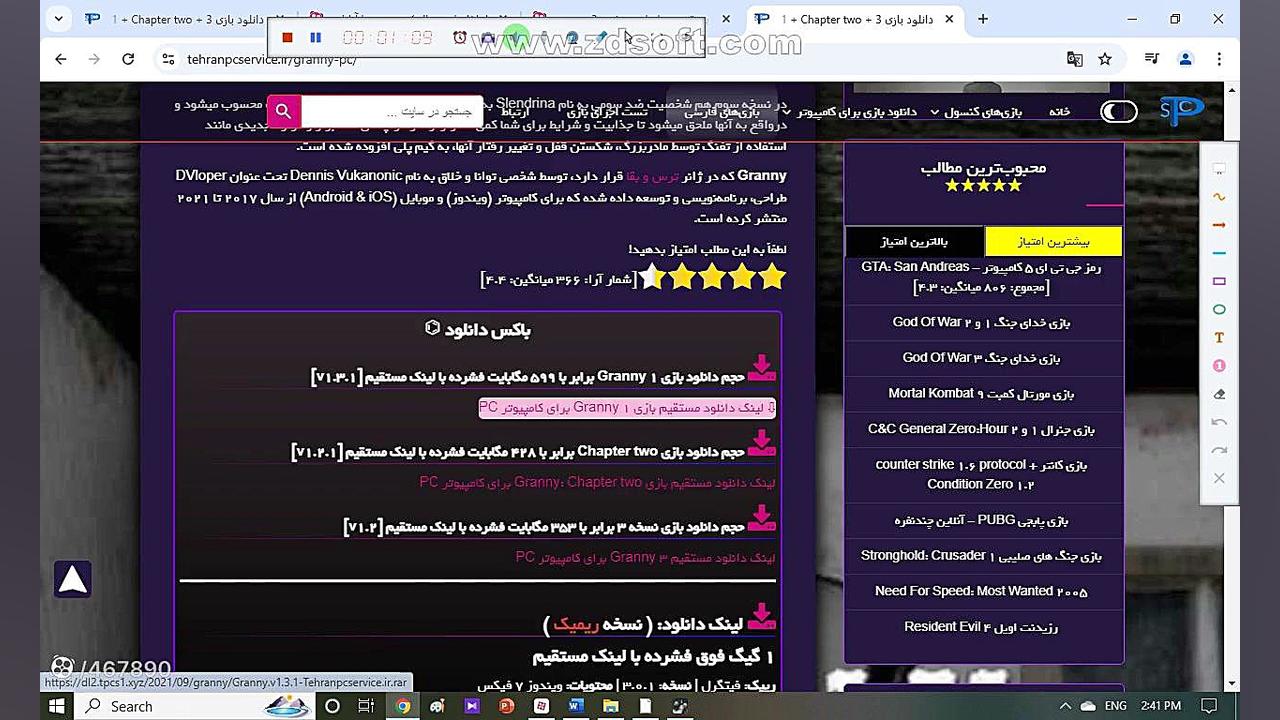Image resolution: width=1280 pixels, height=720 pixels.
Task: Toggle the website dark mode switch
Action: tap(1118, 111)
